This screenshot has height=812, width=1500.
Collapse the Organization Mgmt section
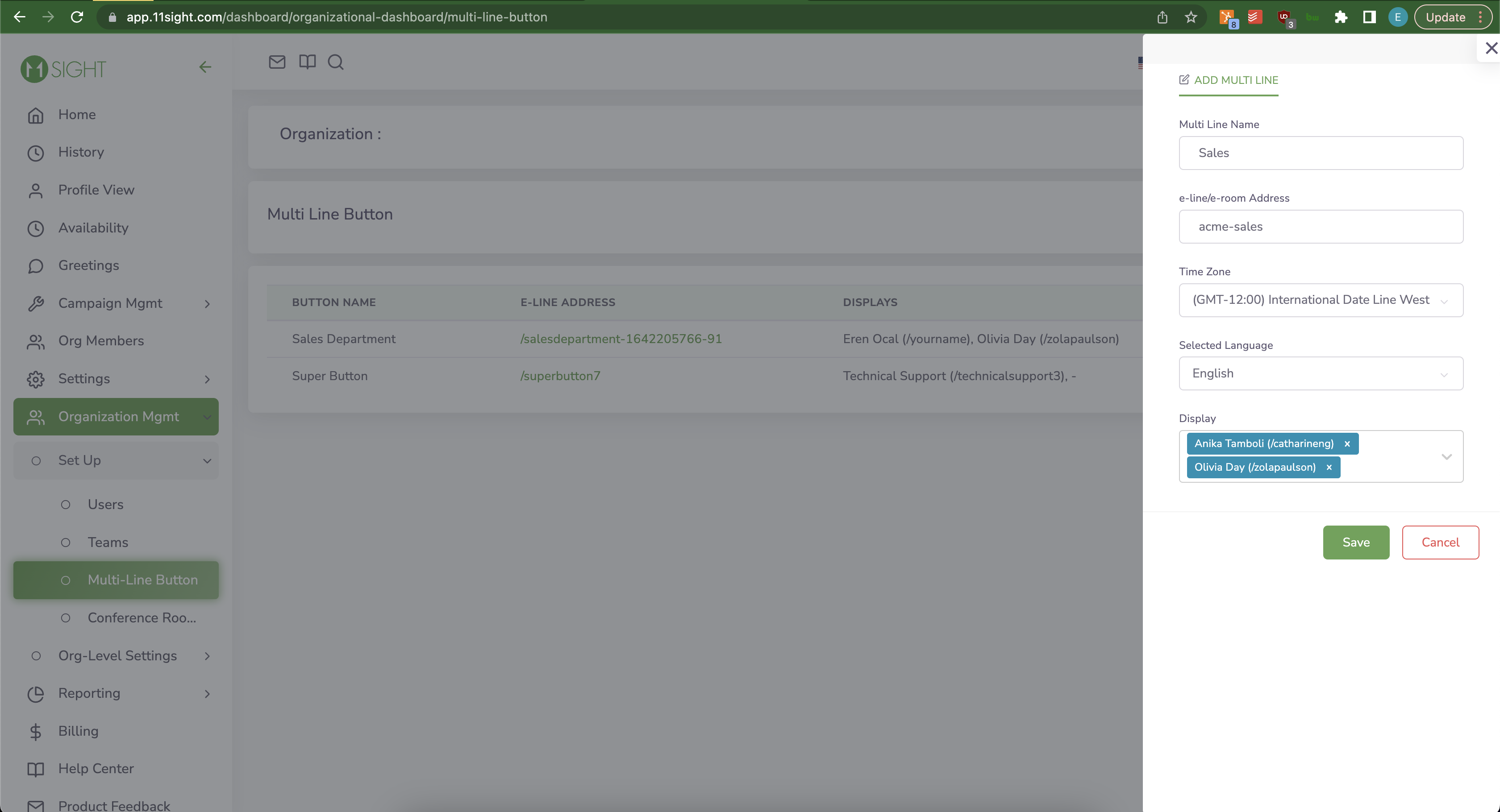(207, 417)
